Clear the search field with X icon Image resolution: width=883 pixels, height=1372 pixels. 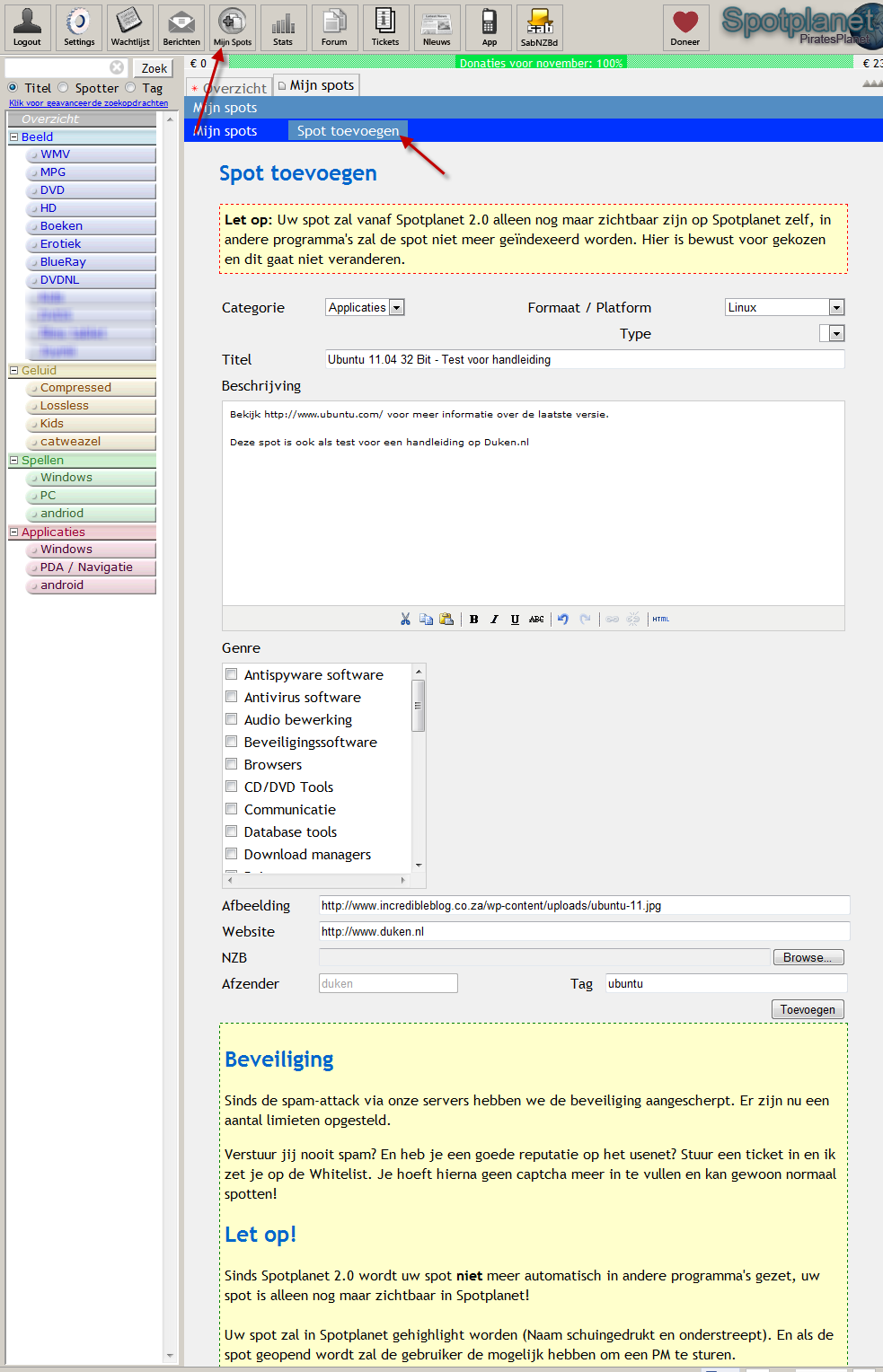tap(117, 67)
